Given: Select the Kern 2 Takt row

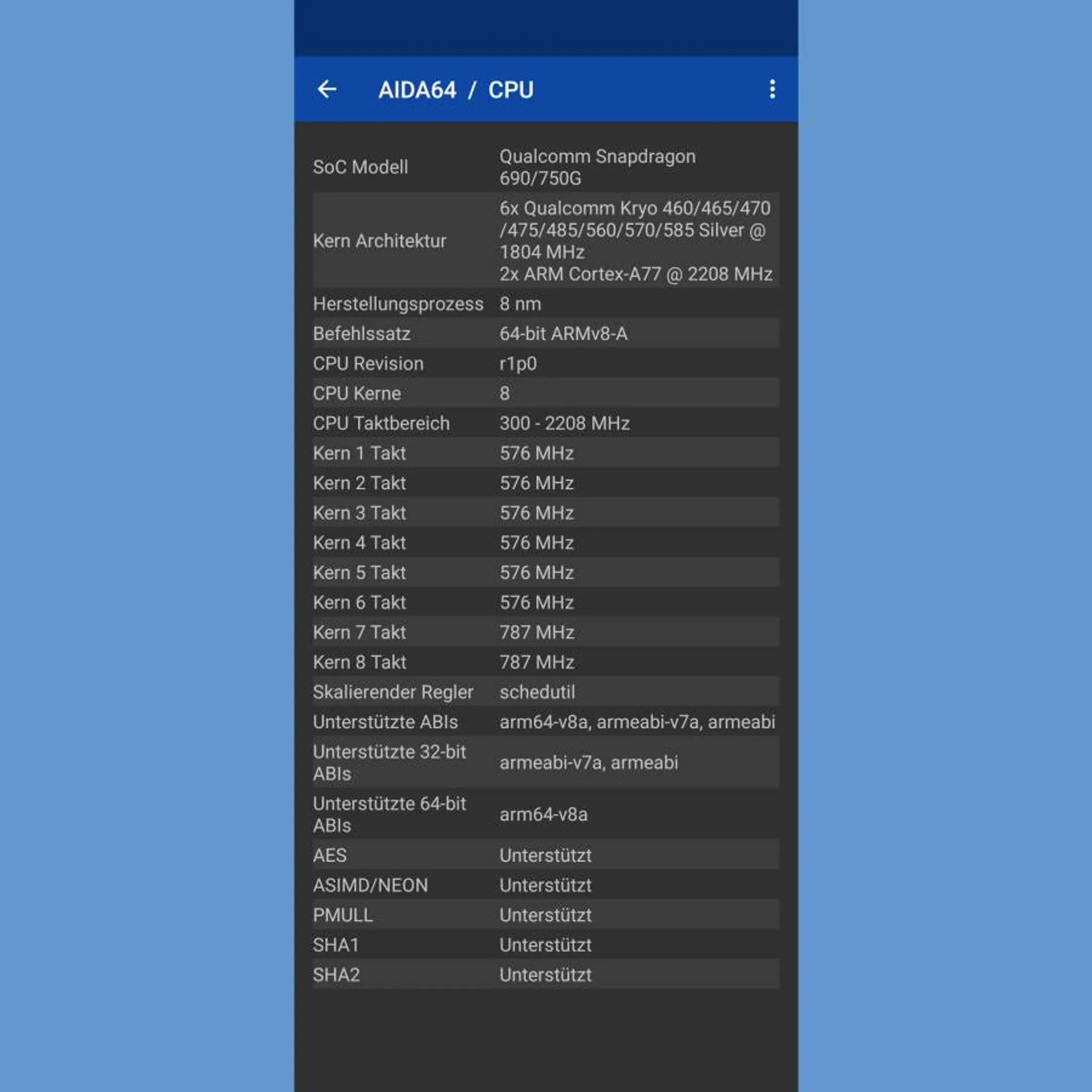Looking at the screenshot, I should [546, 483].
